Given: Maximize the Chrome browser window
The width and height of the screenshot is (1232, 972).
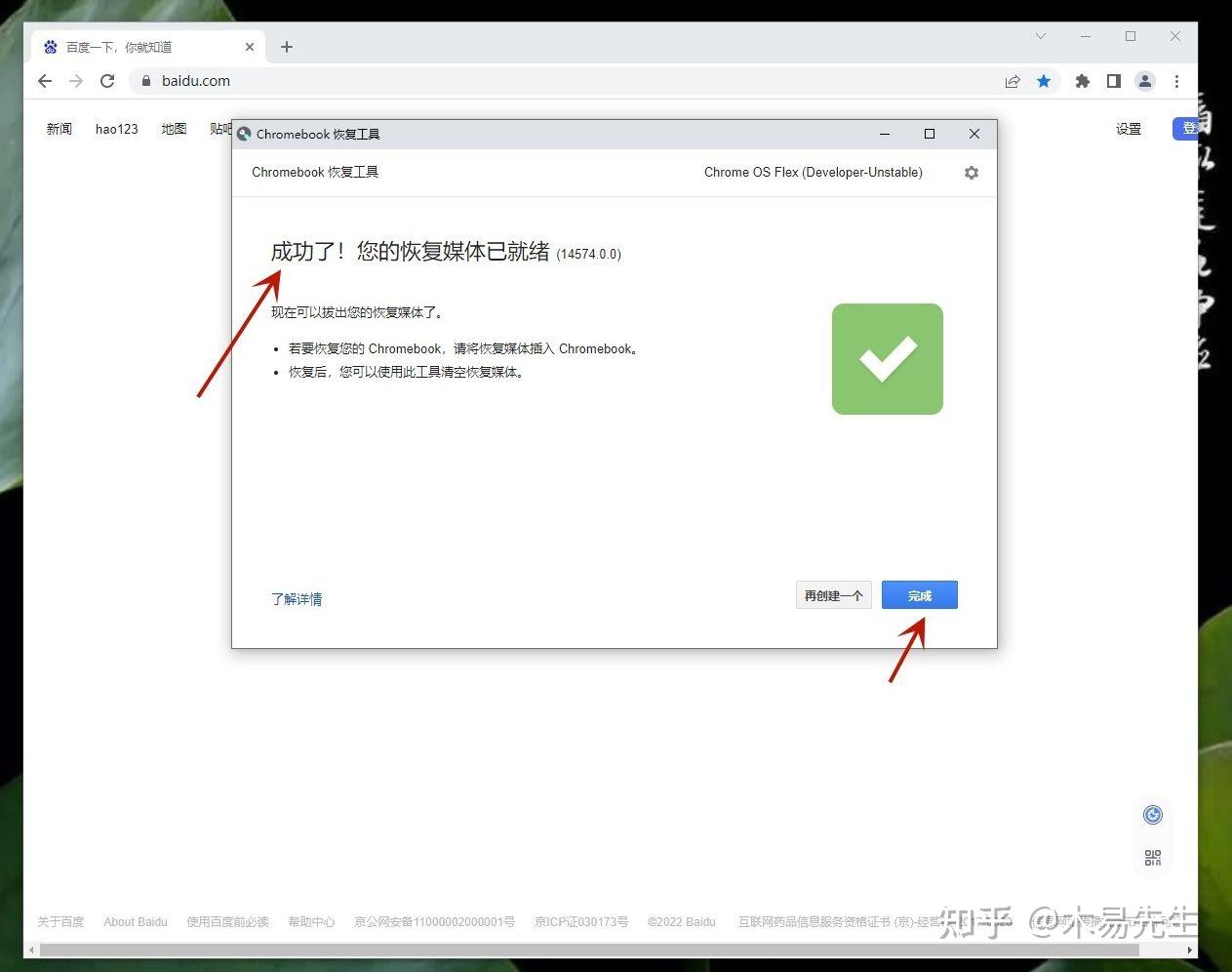Looking at the screenshot, I should 1131,36.
